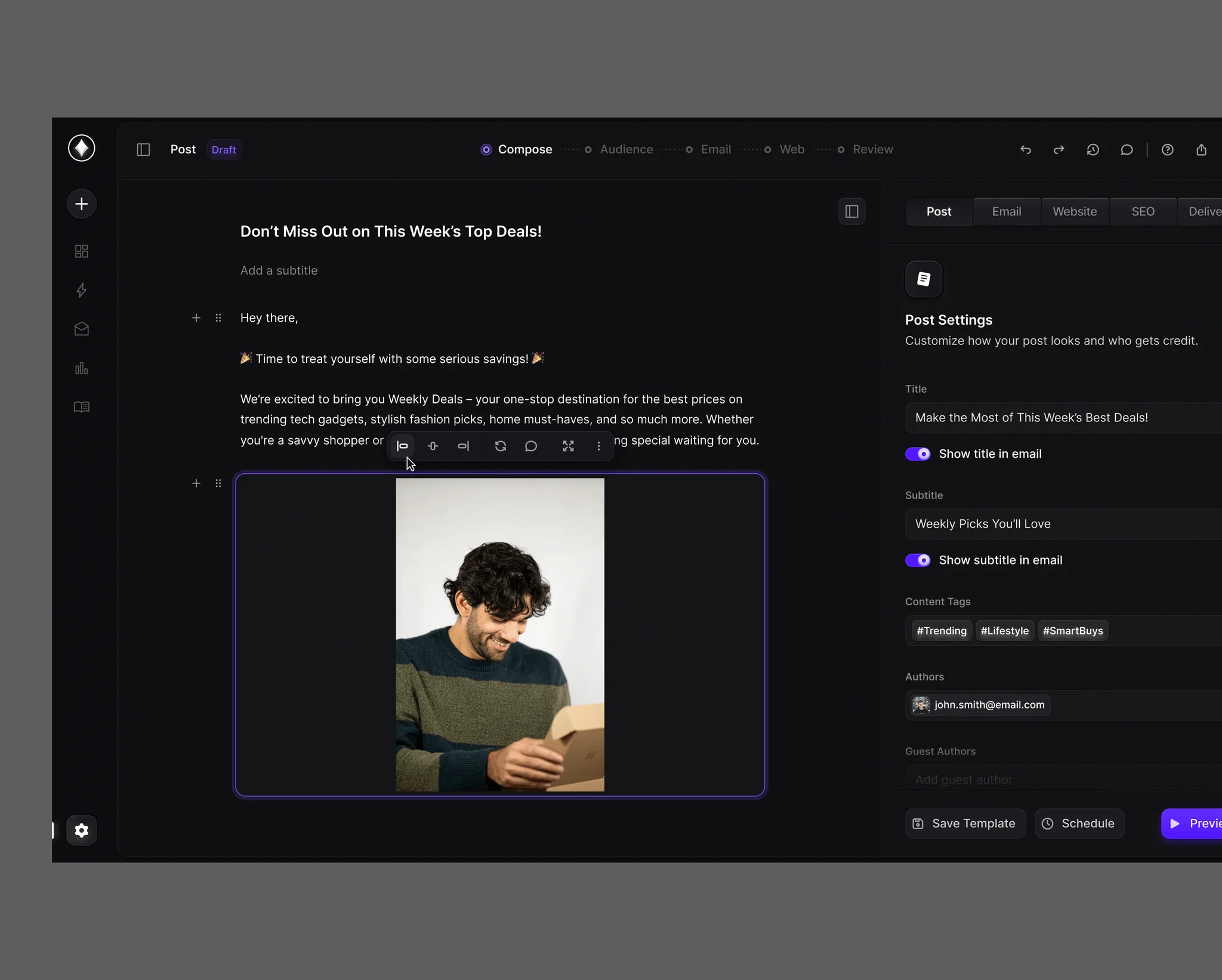Align image center in the floating toolbar
Image resolution: width=1222 pixels, height=980 pixels.
point(433,446)
